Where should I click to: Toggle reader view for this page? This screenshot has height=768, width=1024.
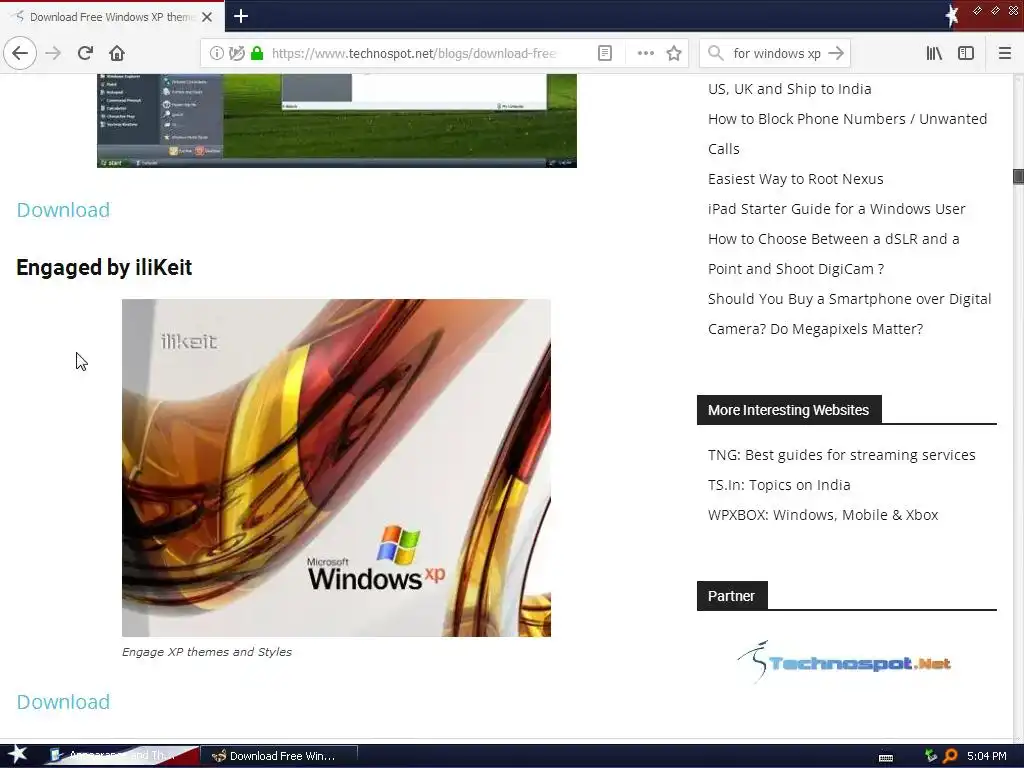605,54
